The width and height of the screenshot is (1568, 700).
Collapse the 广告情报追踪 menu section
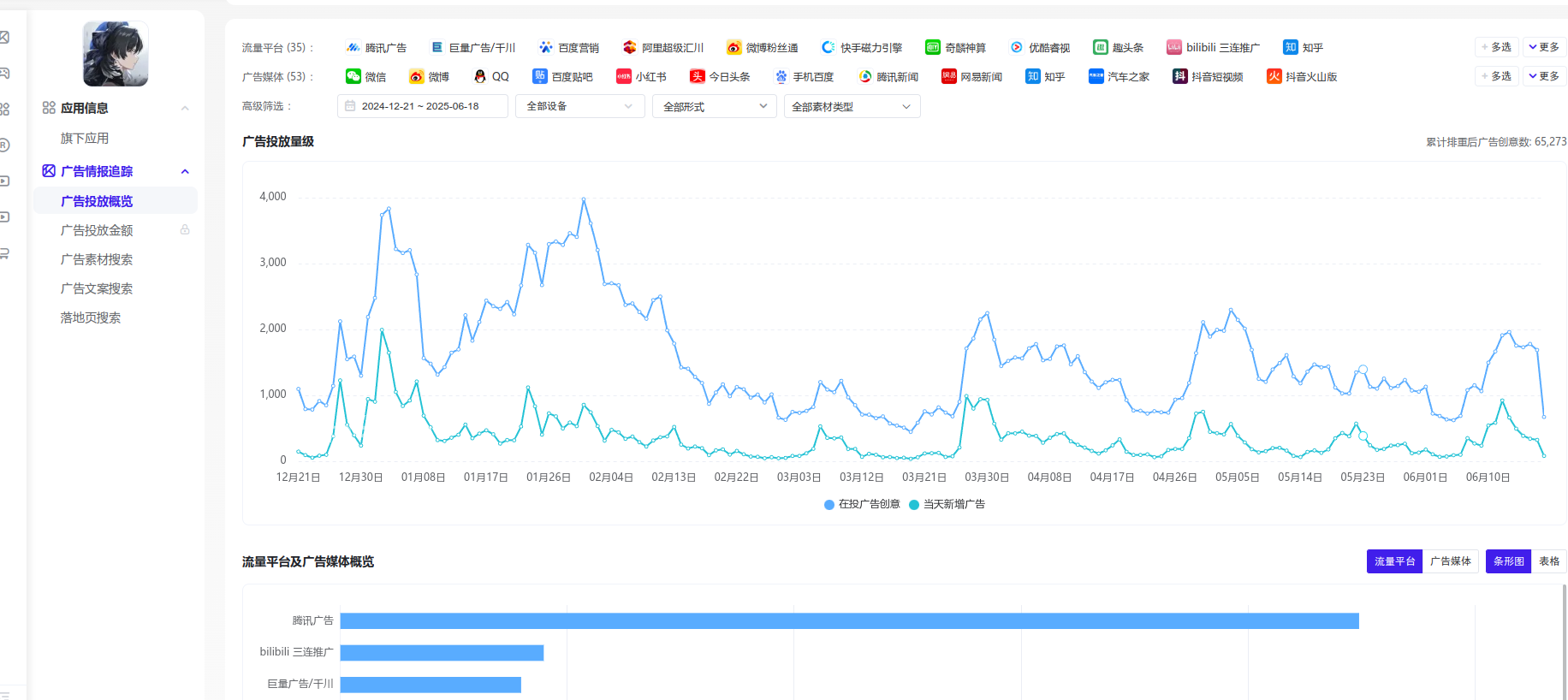click(185, 171)
